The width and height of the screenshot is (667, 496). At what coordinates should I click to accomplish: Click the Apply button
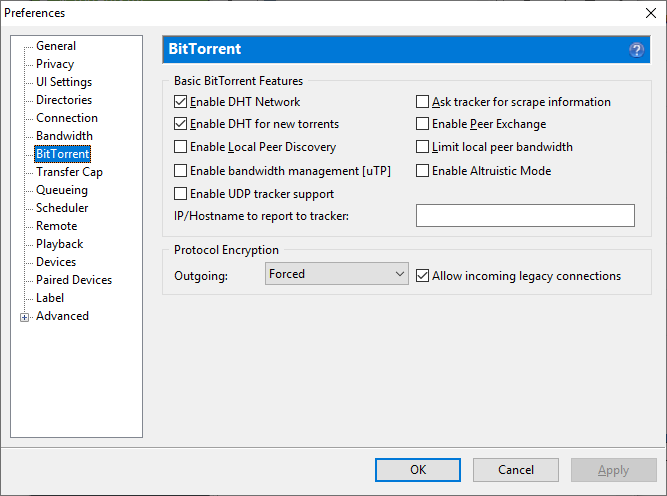(x=613, y=470)
